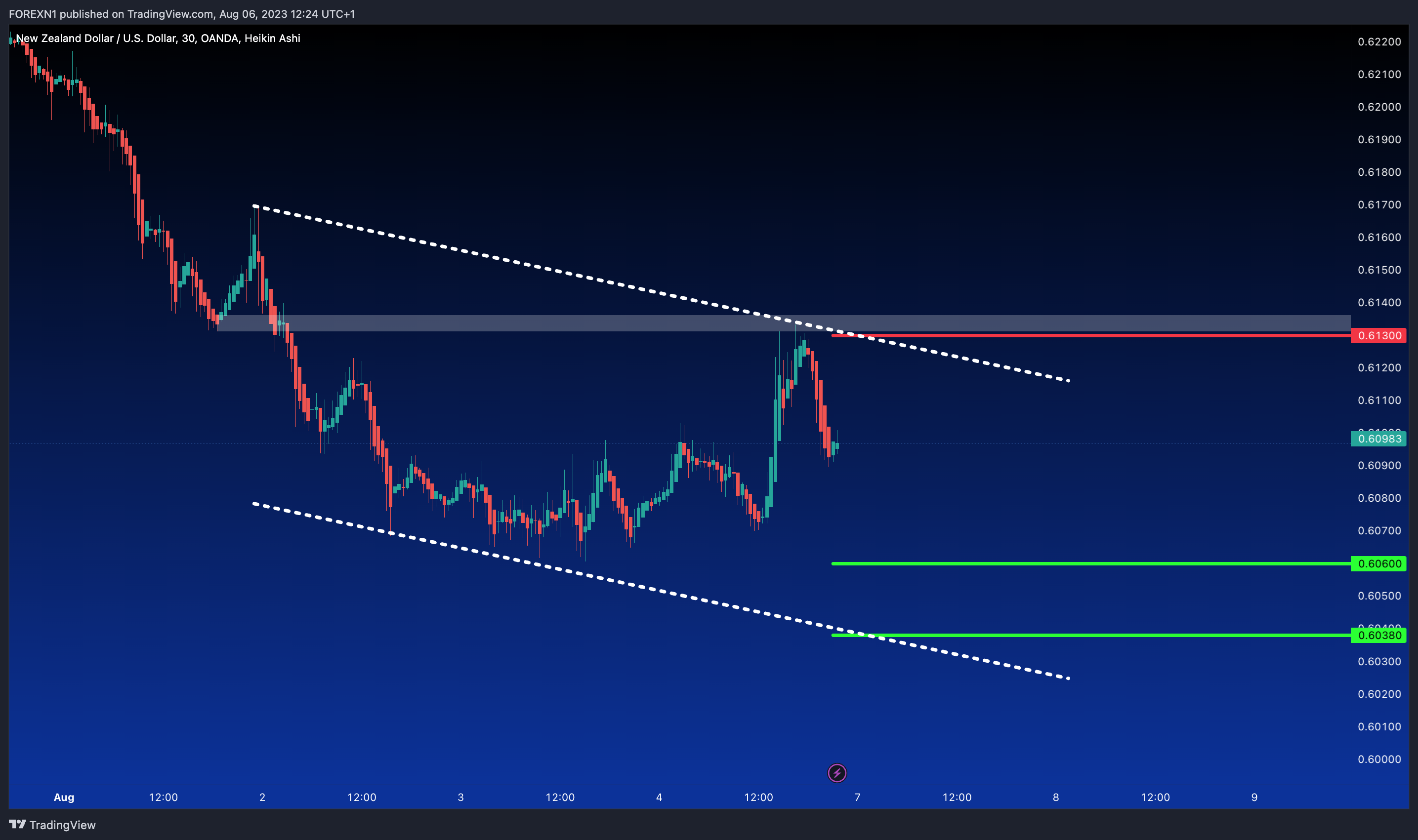This screenshot has height=840, width=1418.
Task: Click date label 8 on time axis
Action: (x=1055, y=797)
